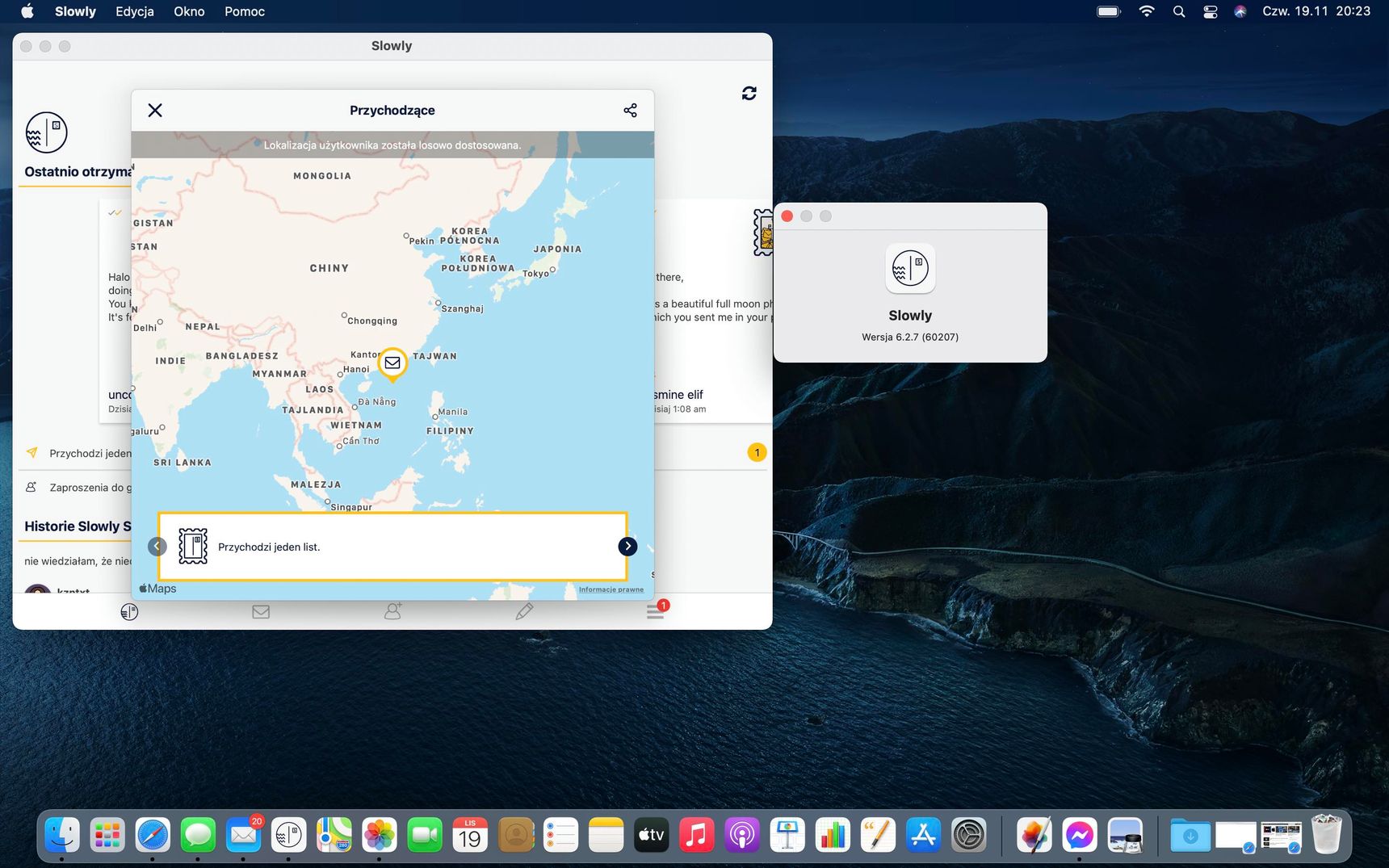The image size is (1389, 868).
Task: Click the yellow 1 incoming badge
Action: click(x=757, y=452)
